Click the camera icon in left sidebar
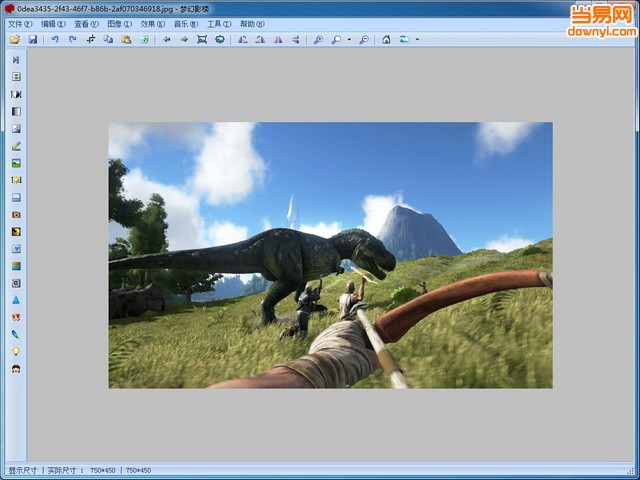The height and width of the screenshot is (480, 640). tap(16, 214)
